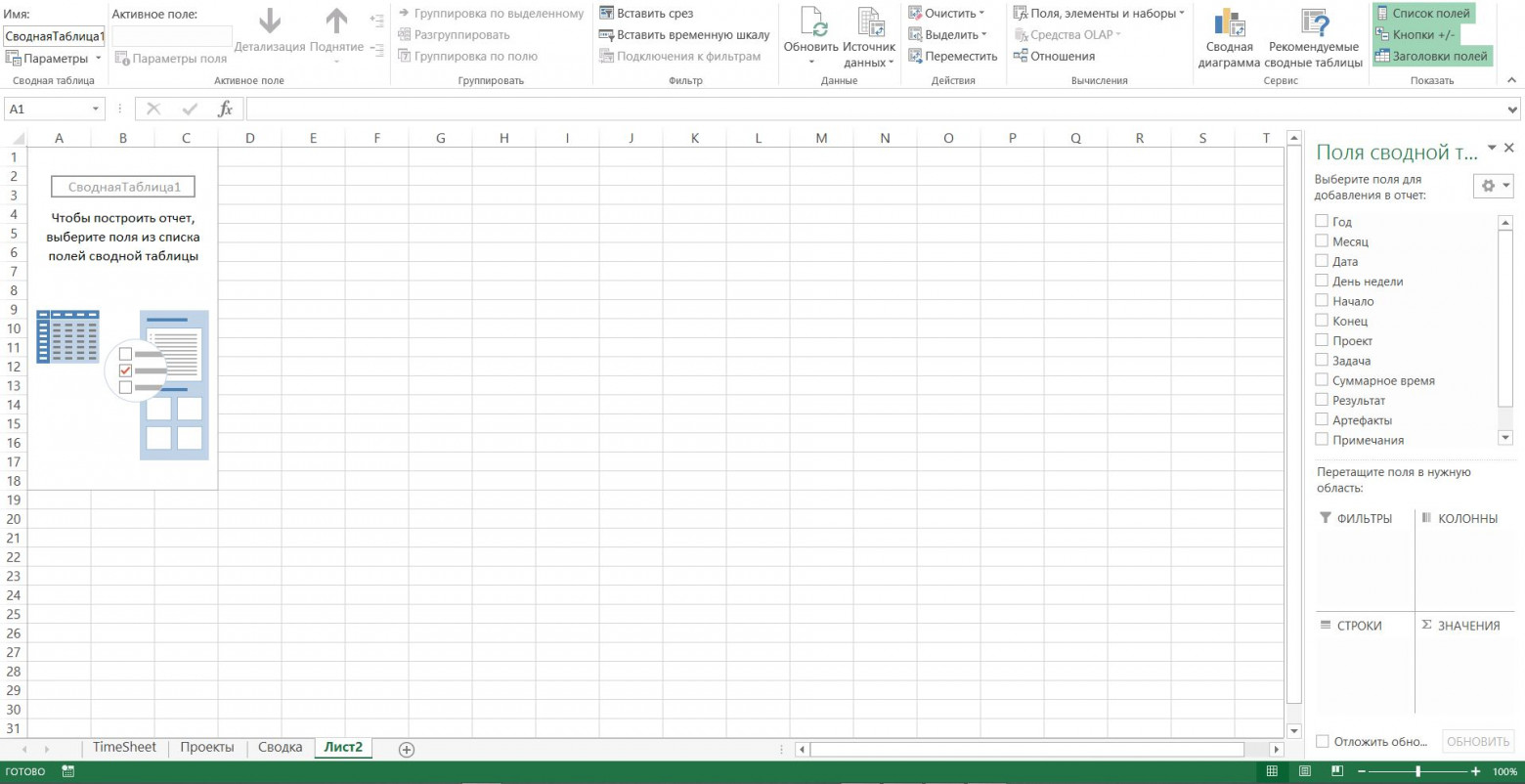1525x784 pixels.
Task: Click the Обновить (Refresh) icon
Action: pos(810,24)
